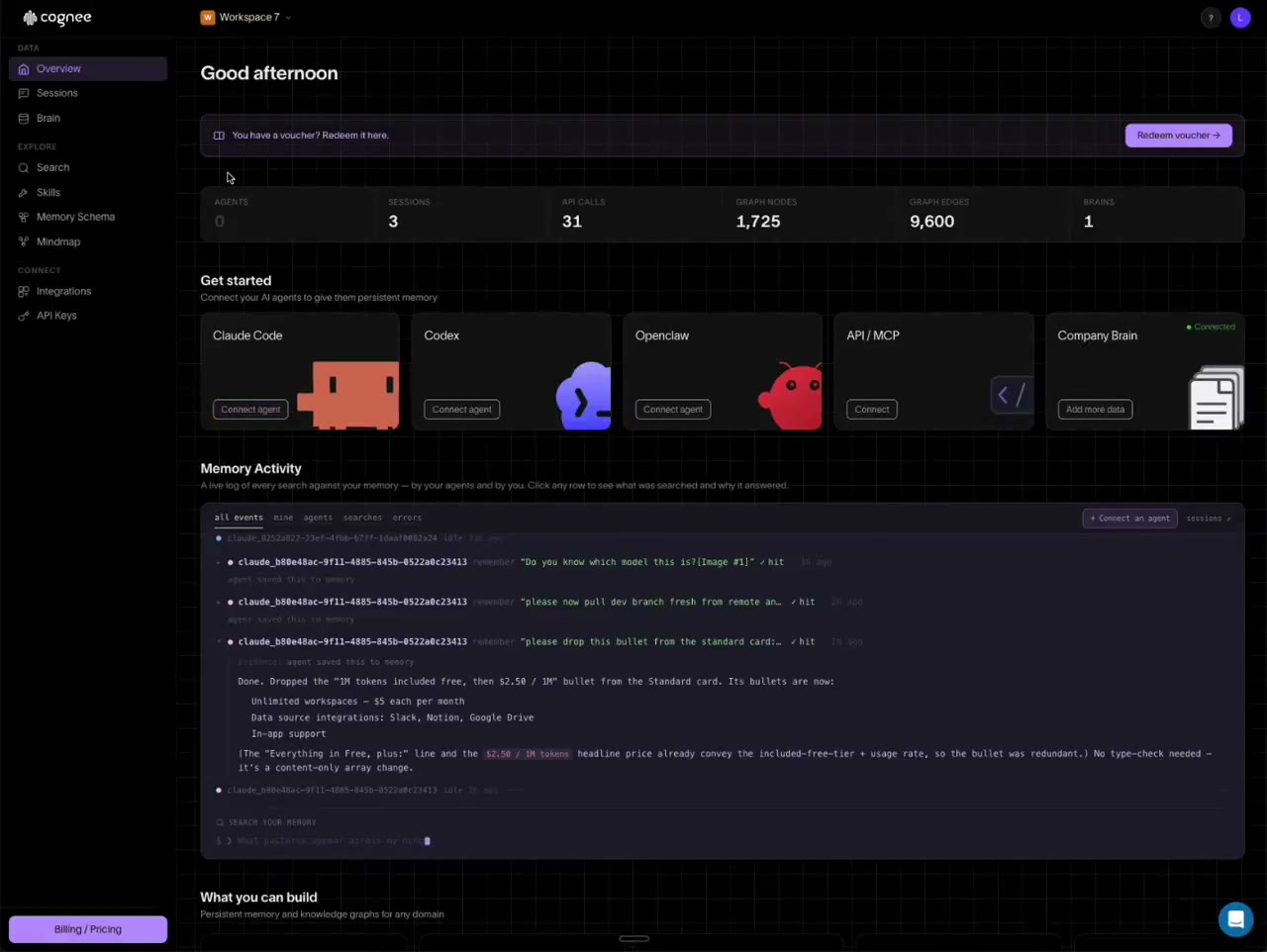Open Sessions in the sidebar
The width and height of the screenshot is (1267, 952).
point(88,93)
